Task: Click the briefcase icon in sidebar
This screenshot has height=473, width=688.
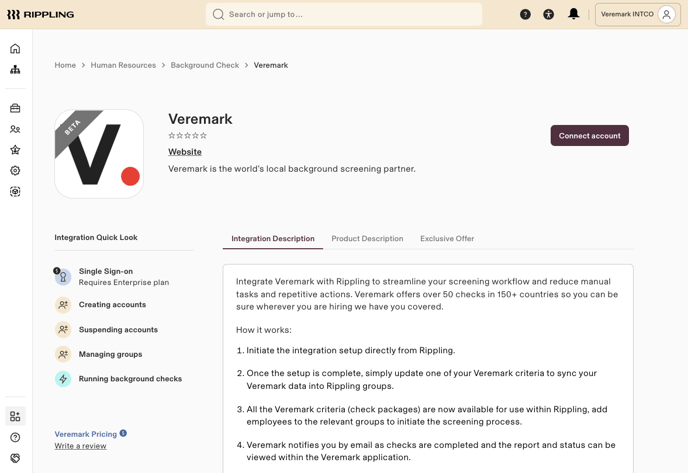Action: click(x=15, y=108)
